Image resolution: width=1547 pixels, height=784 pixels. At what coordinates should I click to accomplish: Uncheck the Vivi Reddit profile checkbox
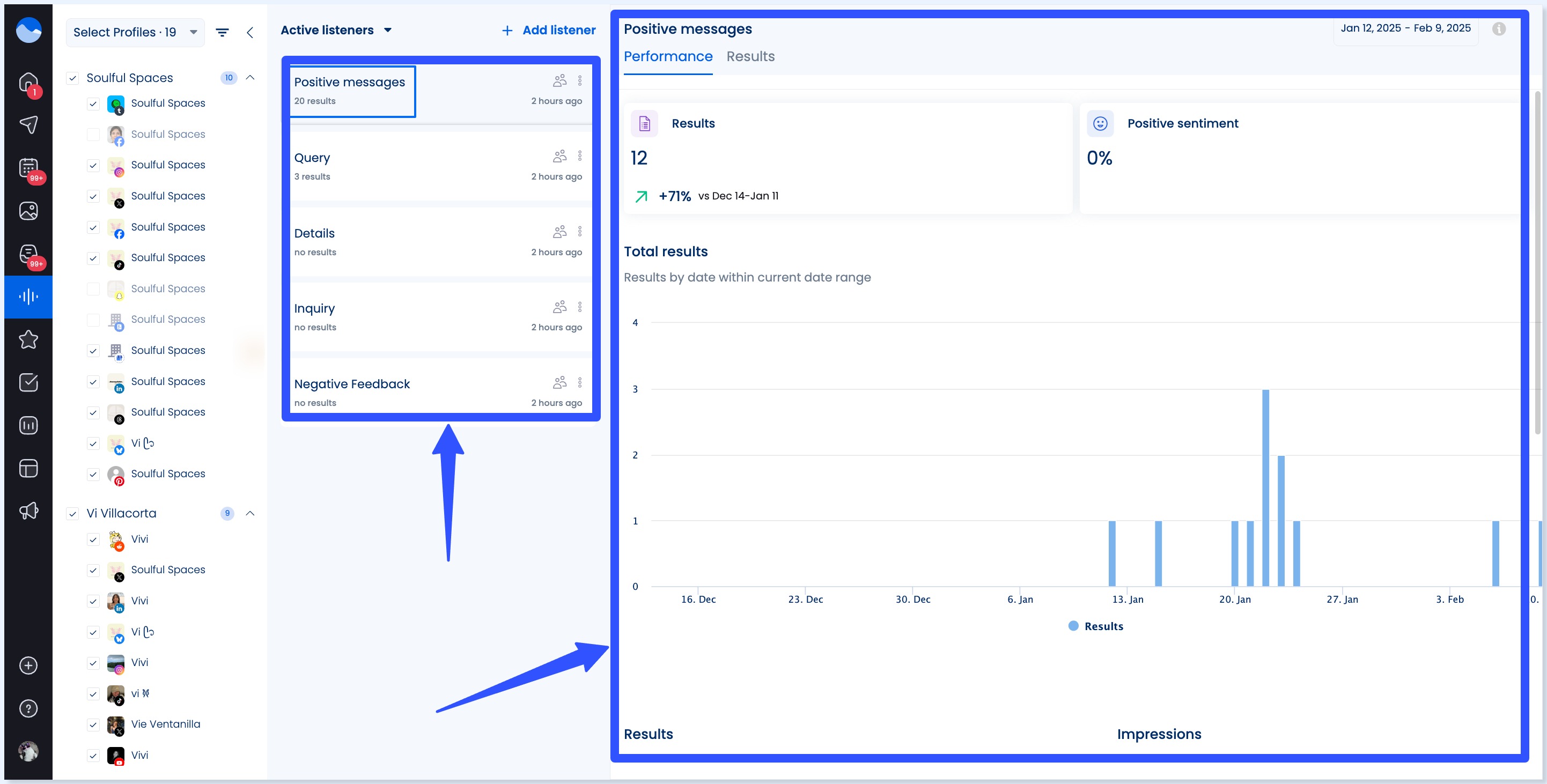(93, 539)
